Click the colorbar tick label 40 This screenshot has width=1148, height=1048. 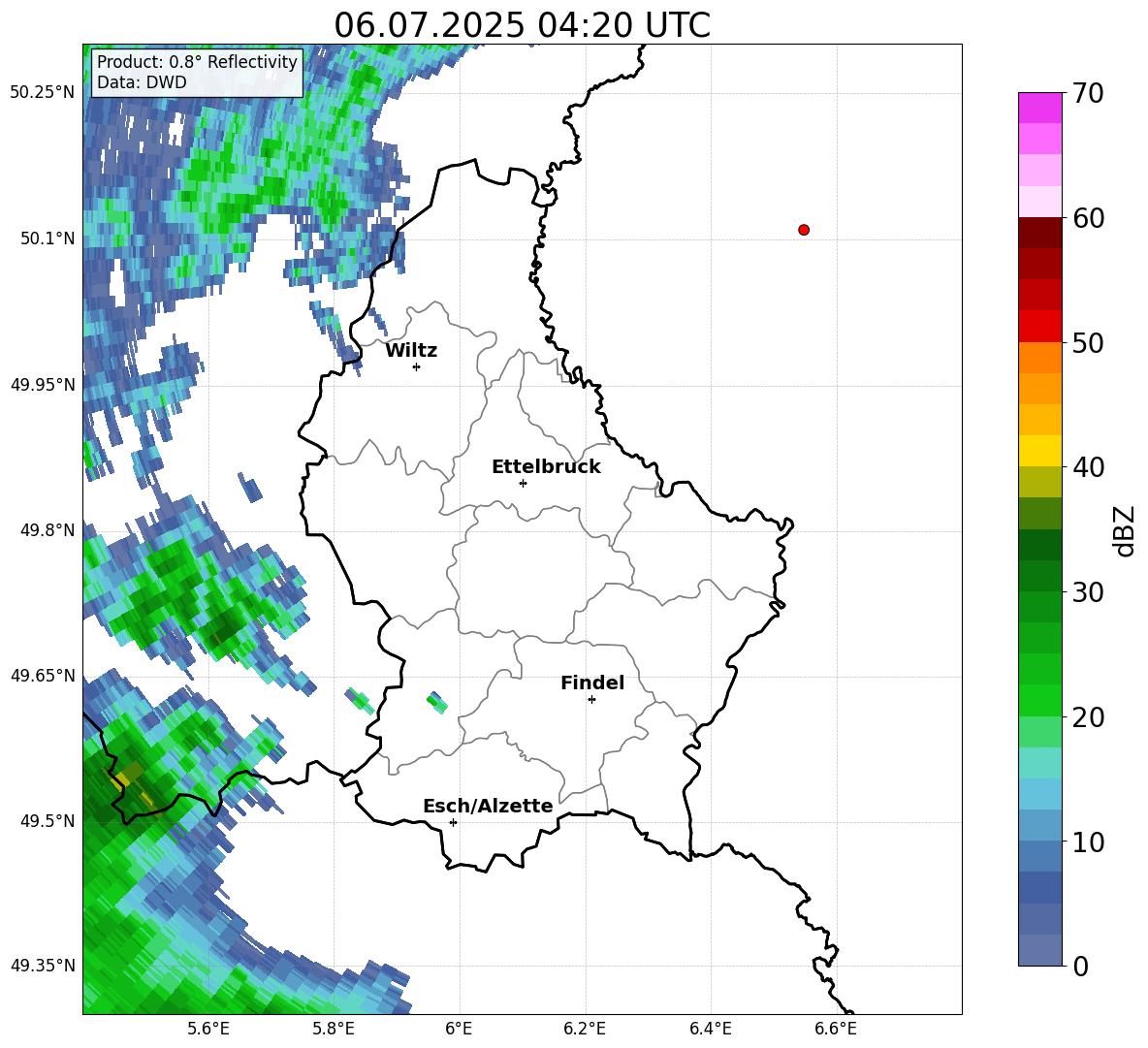(x=1088, y=467)
